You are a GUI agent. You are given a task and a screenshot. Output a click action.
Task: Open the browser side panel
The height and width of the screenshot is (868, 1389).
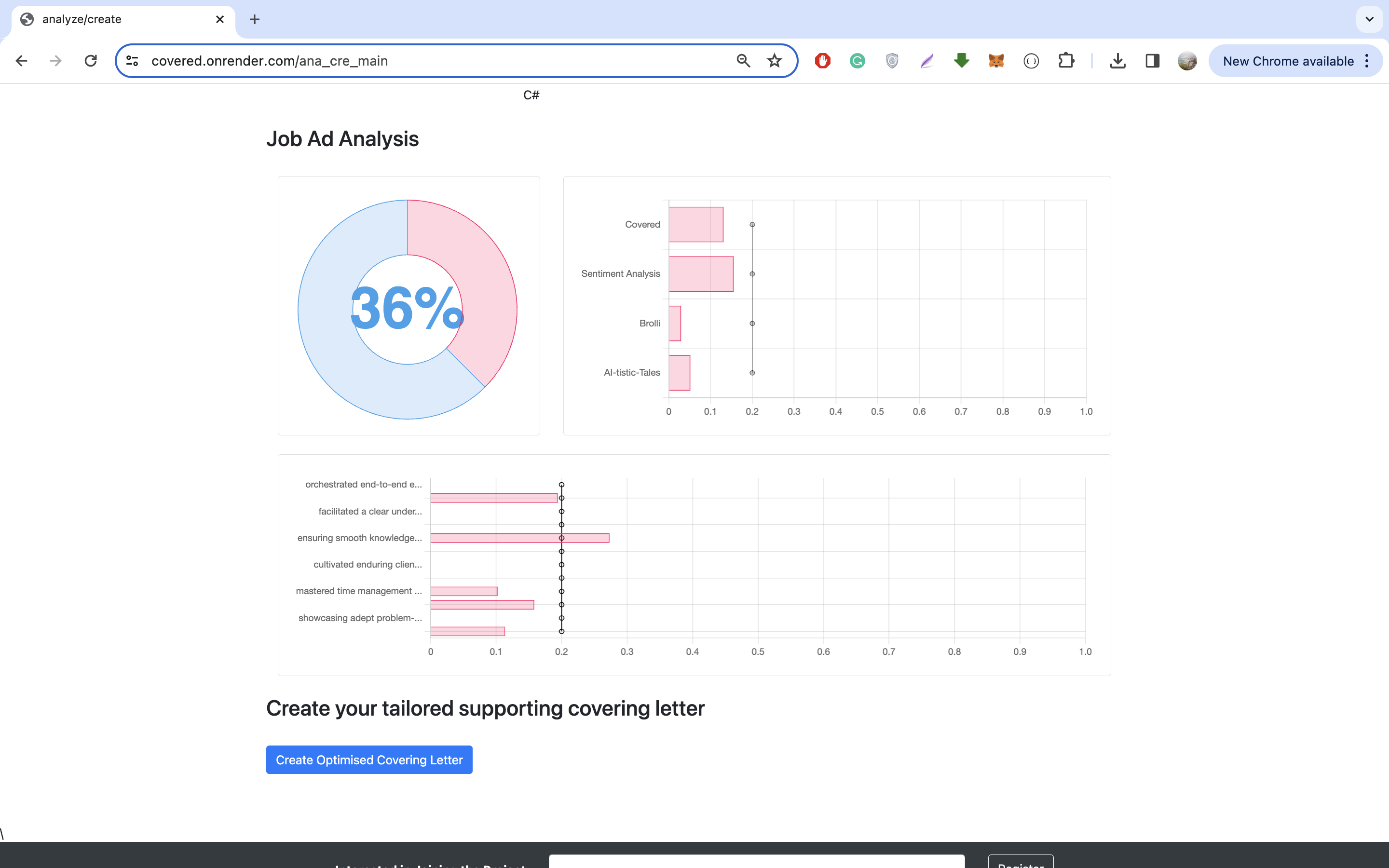coord(1153,61)
